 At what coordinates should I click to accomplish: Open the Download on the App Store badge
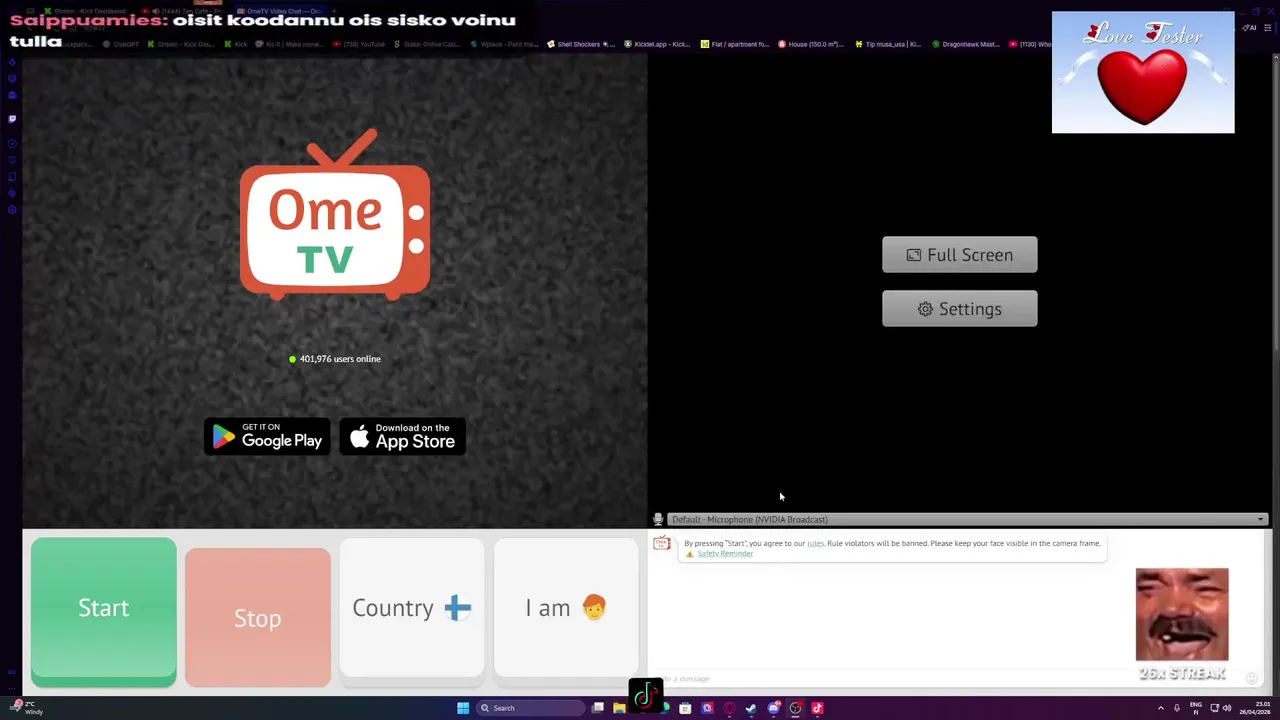[x=402, y=437]
